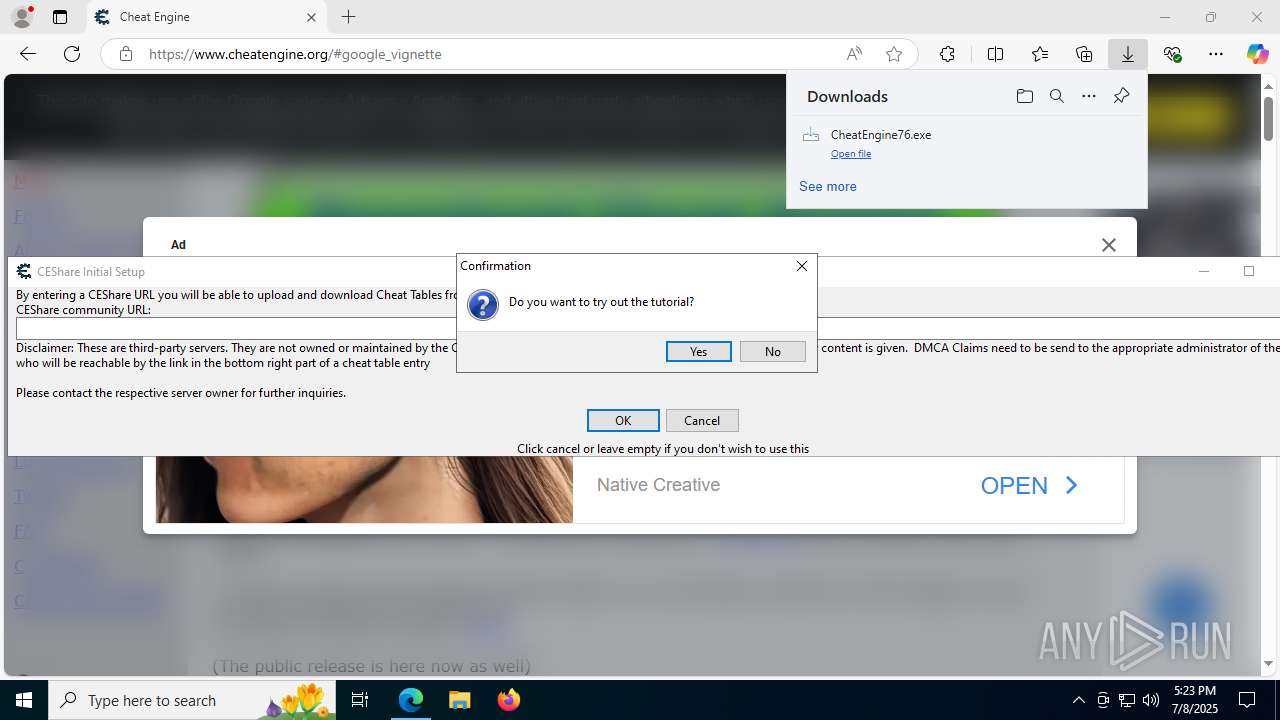Image resolution: width=1280 pixels, height=720 pixels.
Task: Open the Collections icon
Action: (1084, 54)
